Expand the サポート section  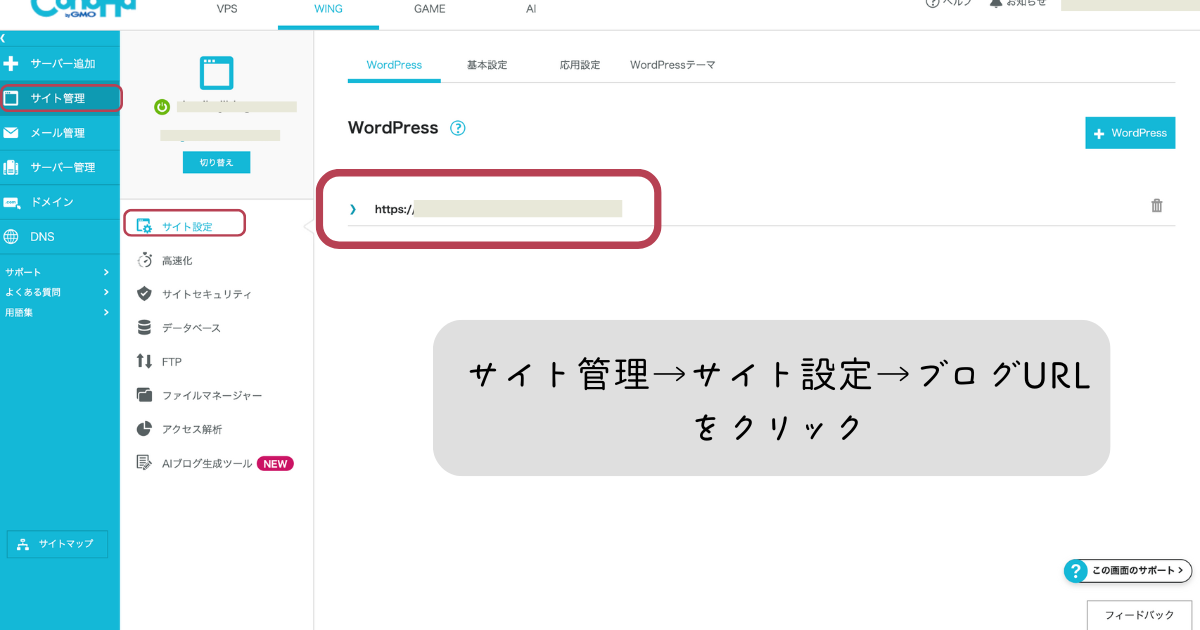[57, 272]
